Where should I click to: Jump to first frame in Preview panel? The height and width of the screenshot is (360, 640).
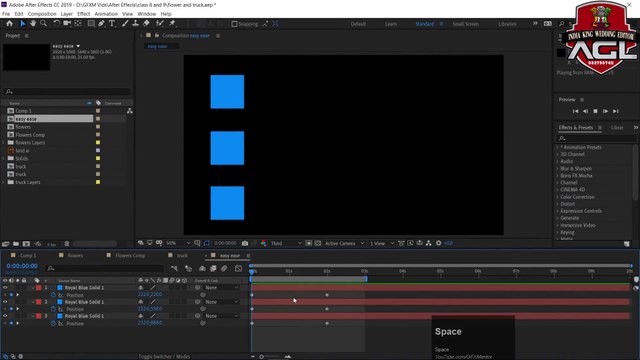click(576, 111)
